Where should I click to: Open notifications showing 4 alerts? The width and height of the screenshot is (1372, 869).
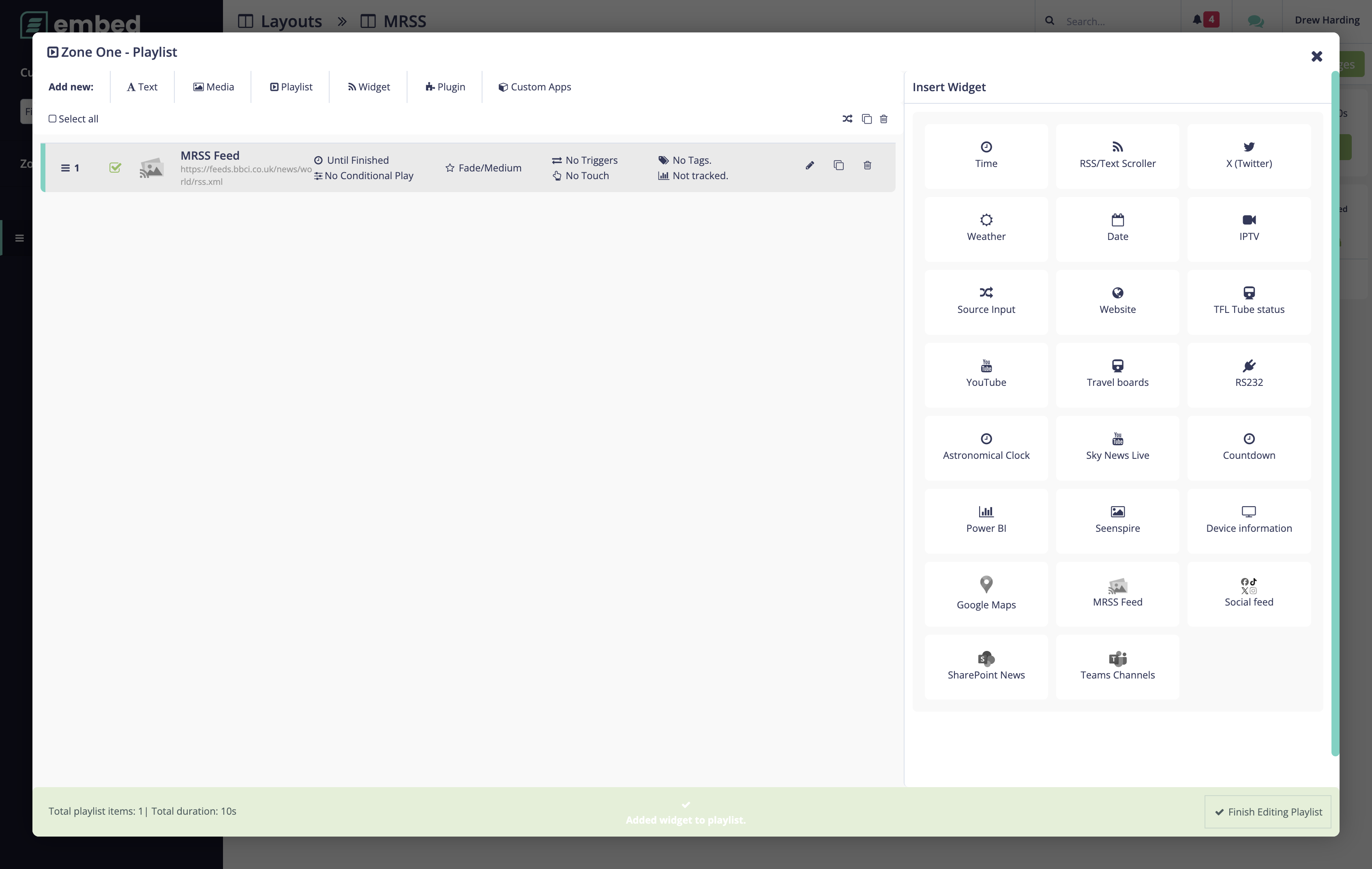click(1203, 19)
